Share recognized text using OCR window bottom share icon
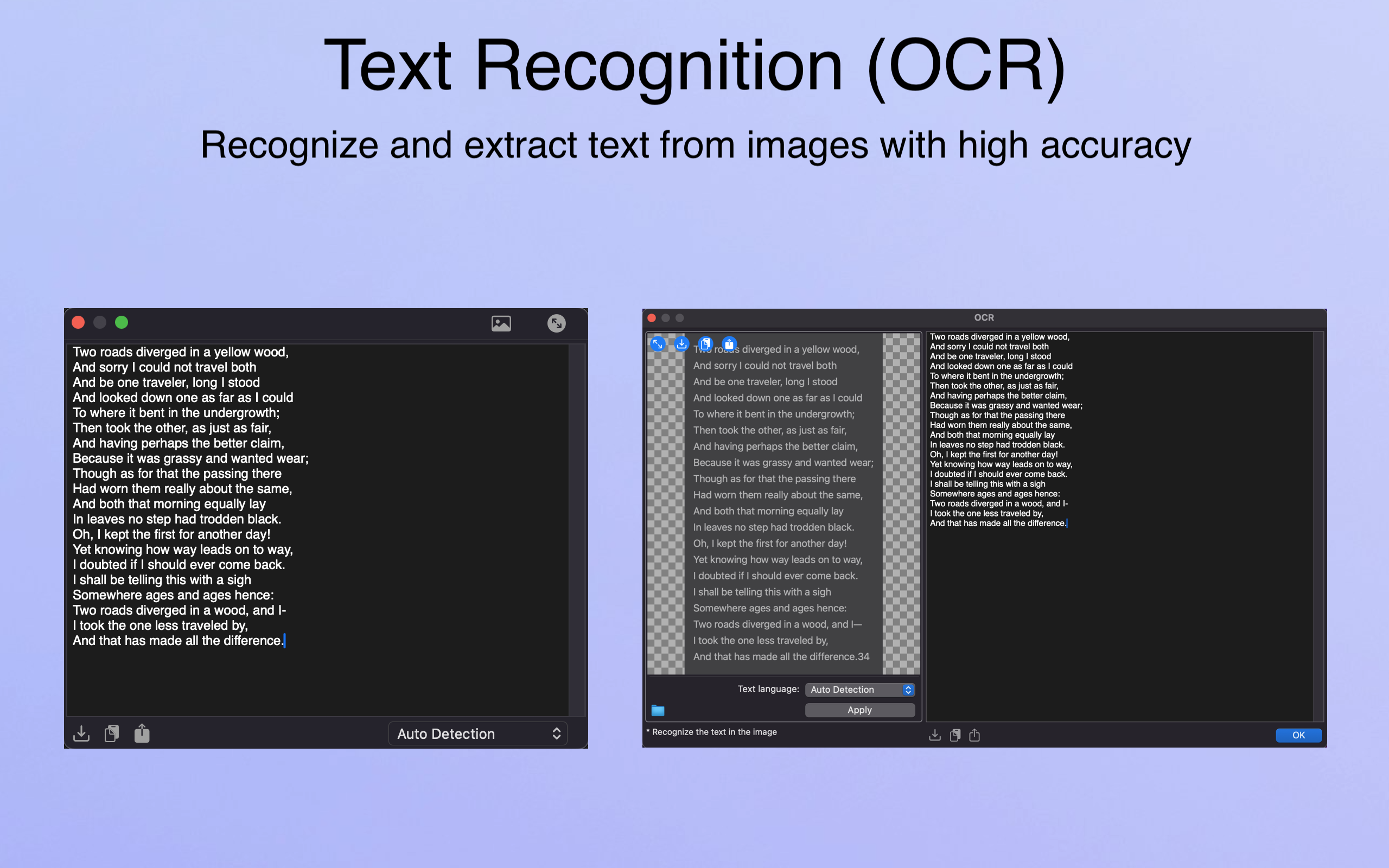 (x=974, y=735)
